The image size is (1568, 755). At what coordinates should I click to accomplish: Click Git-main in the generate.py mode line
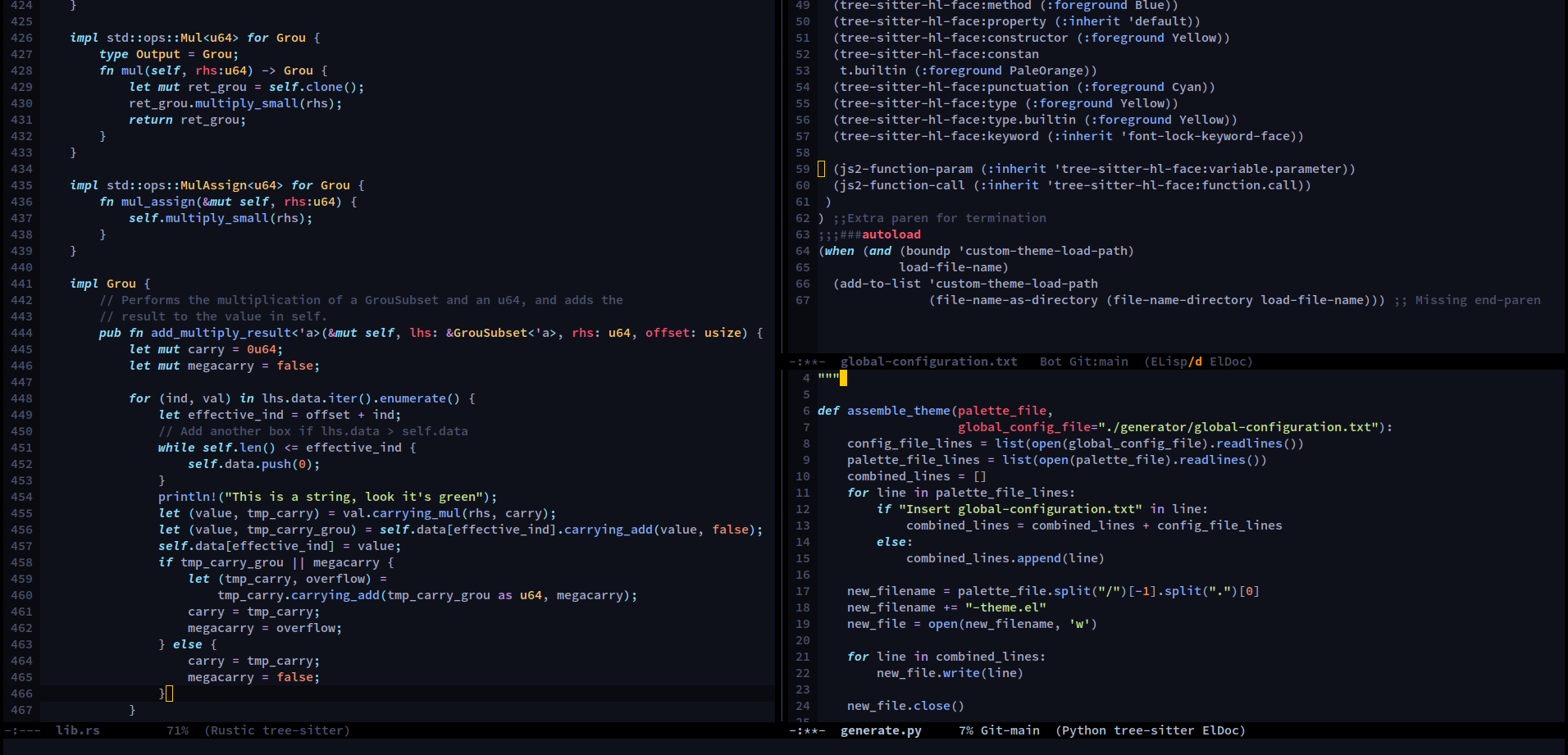click(x=1010, y=730)
